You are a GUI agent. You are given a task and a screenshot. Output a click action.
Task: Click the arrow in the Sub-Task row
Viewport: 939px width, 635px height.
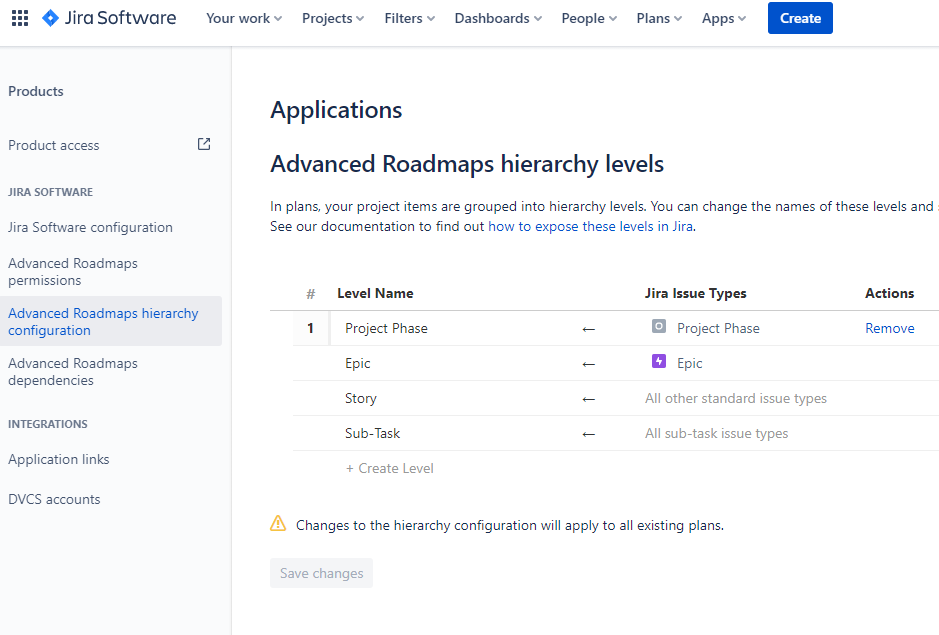click(589, 434)
